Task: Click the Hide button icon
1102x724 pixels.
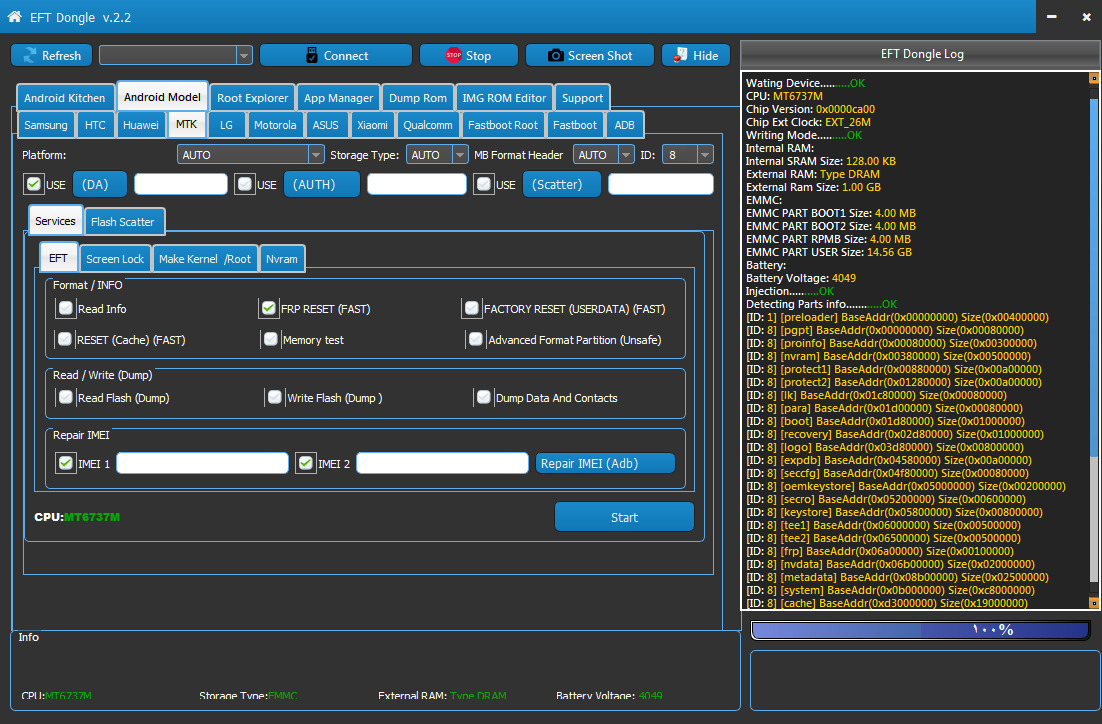Action: (x=680, y=56)
